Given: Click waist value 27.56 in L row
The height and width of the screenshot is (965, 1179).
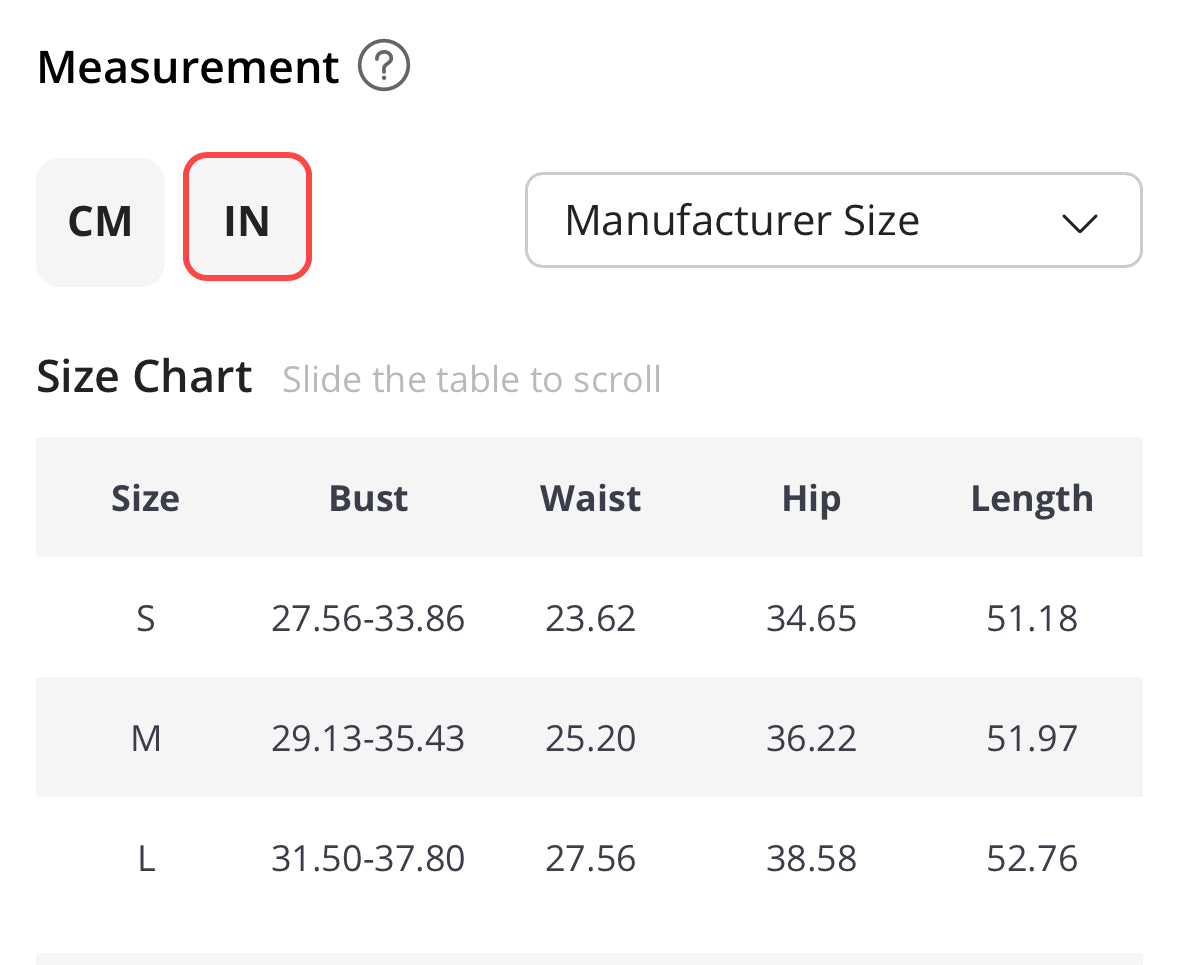Looking at the screenshot, I should click(590, 858).
